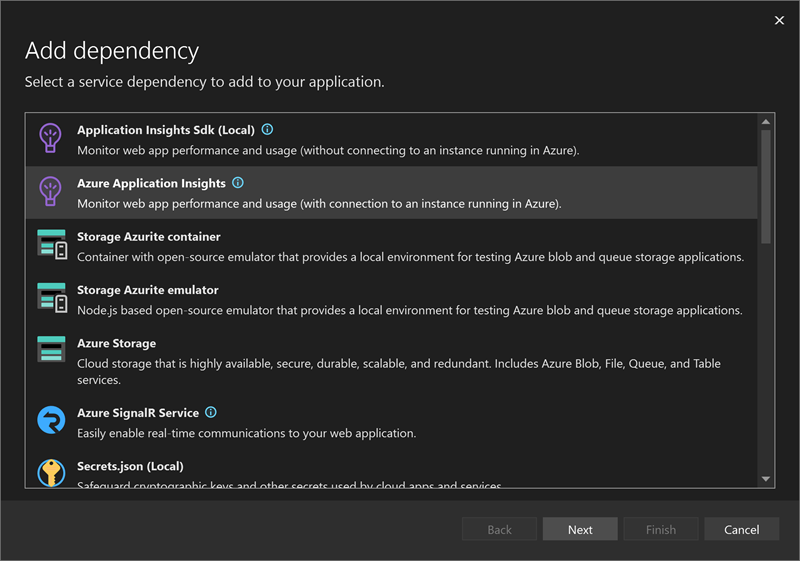Click the Next button
This screenshot has width=800, height=561.
click(580, 529)
